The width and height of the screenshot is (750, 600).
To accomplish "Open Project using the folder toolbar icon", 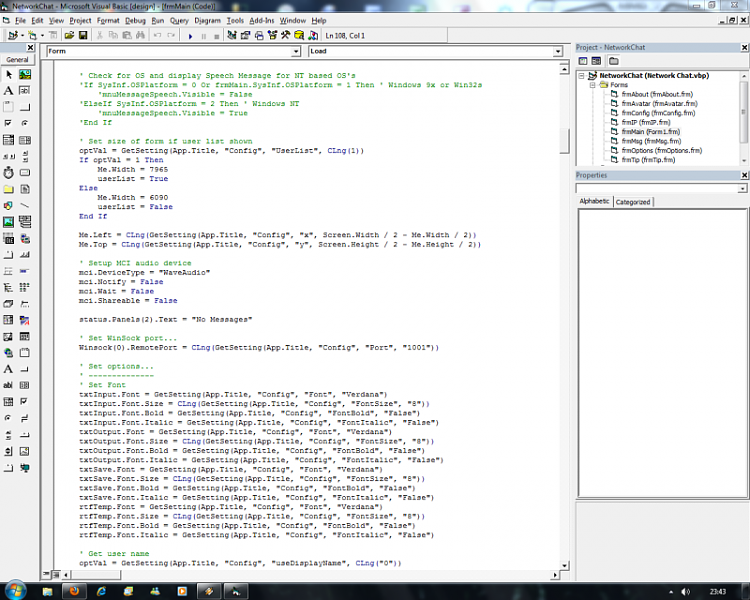I will click(69, 35).
